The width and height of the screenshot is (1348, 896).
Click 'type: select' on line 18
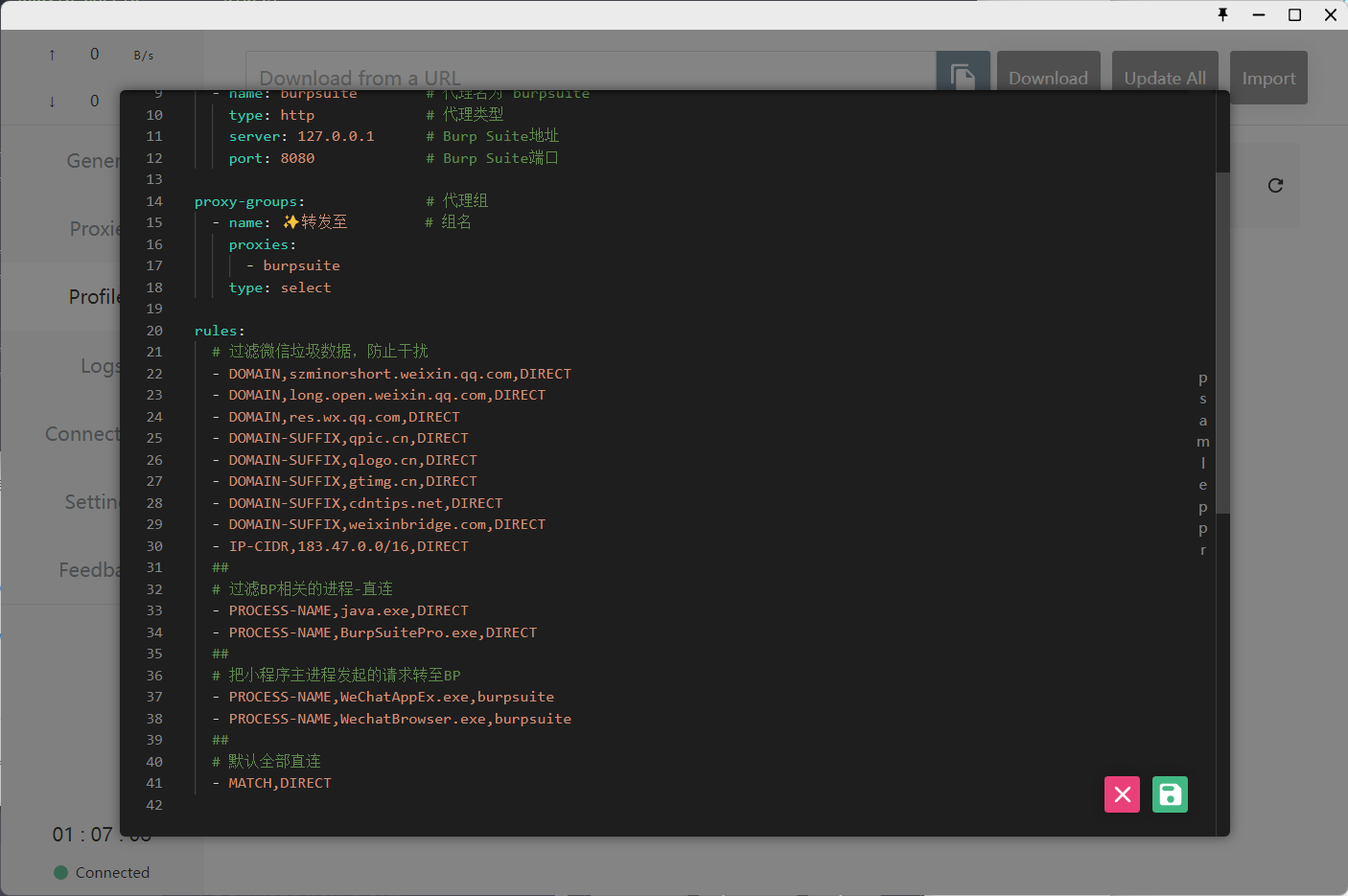[280, 287]
